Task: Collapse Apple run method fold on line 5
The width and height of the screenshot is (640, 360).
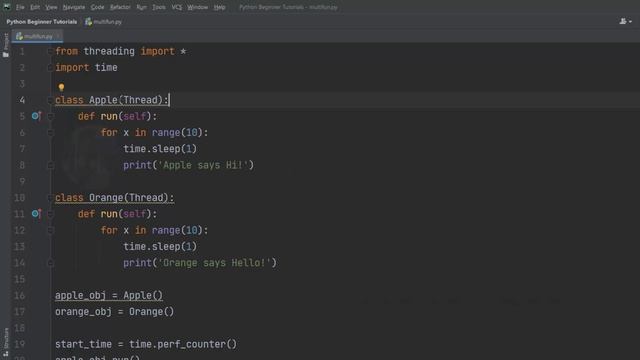Action: (50, 116)
